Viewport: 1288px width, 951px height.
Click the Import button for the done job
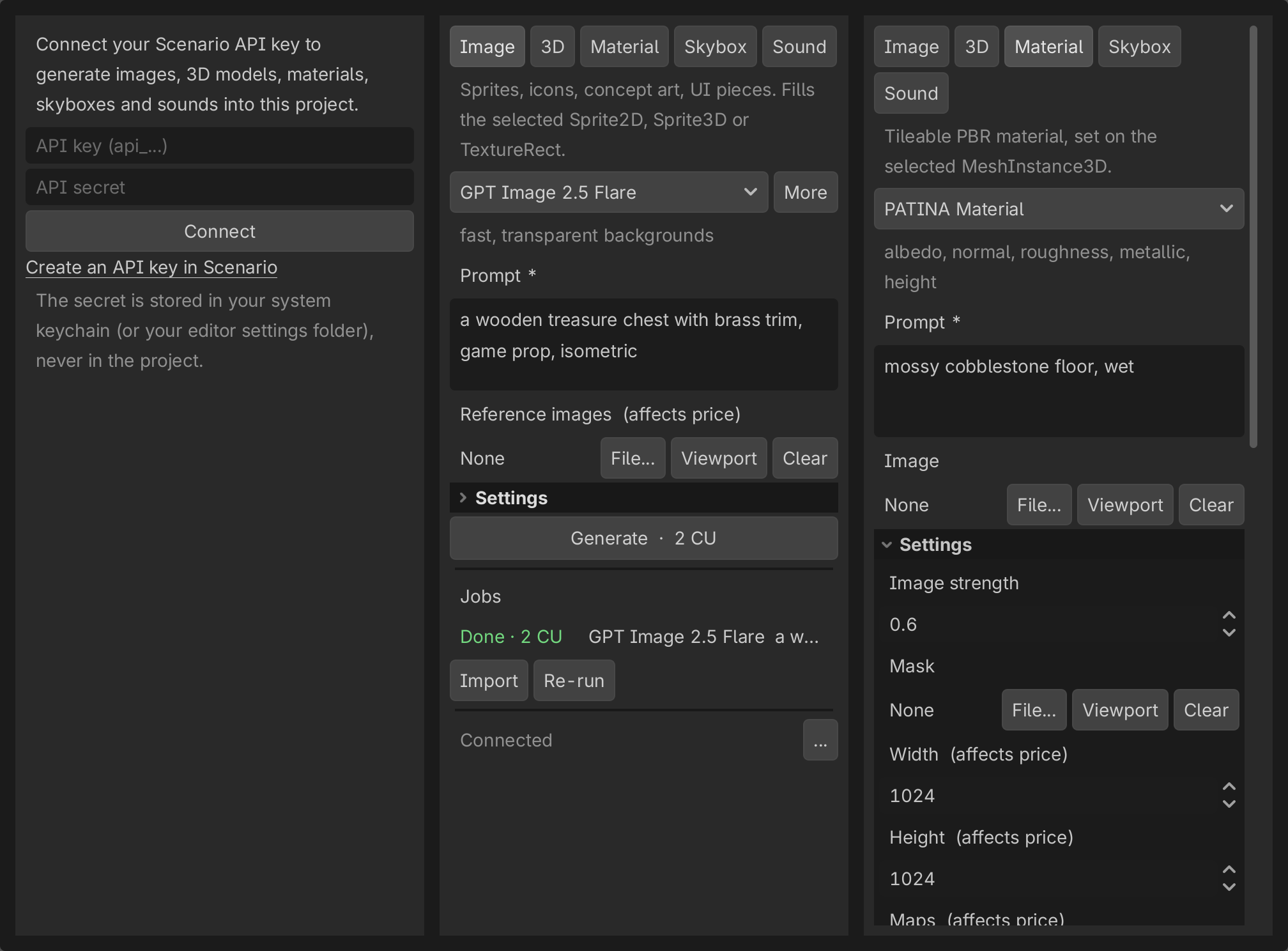click(489, 681)
